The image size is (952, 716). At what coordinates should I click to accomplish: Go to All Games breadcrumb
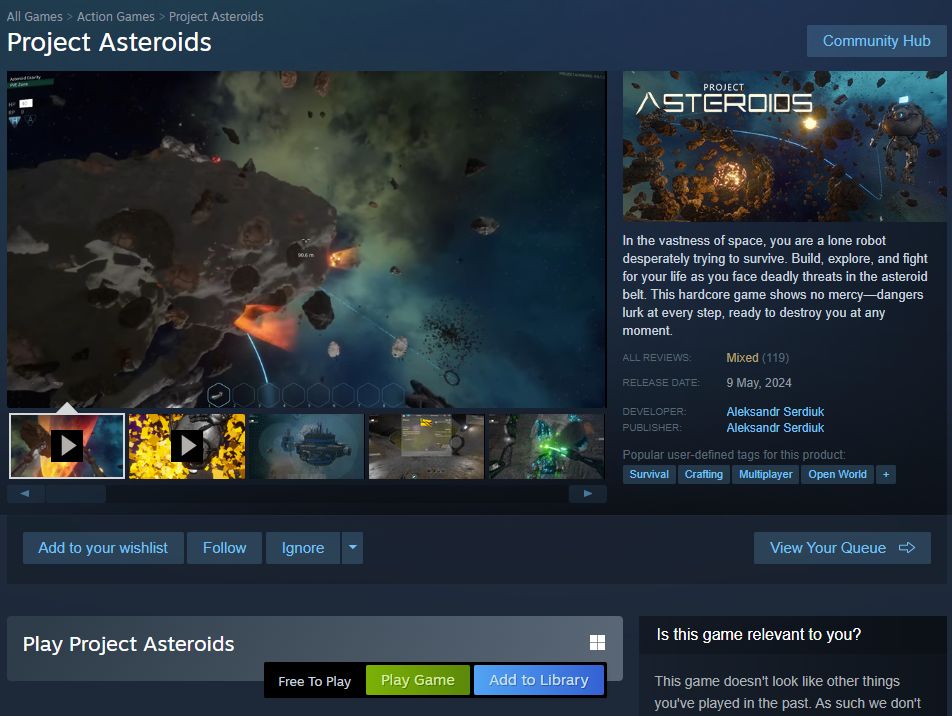(35, 16)
